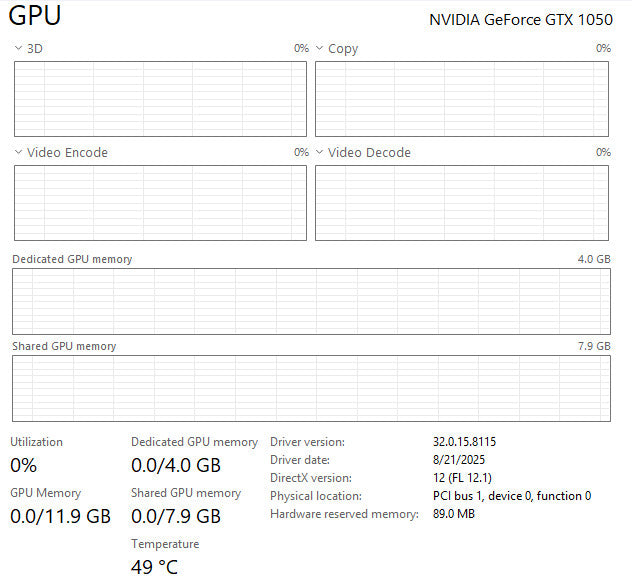
Task: Click inside the 3D usage graph
Action: [160, 99]
